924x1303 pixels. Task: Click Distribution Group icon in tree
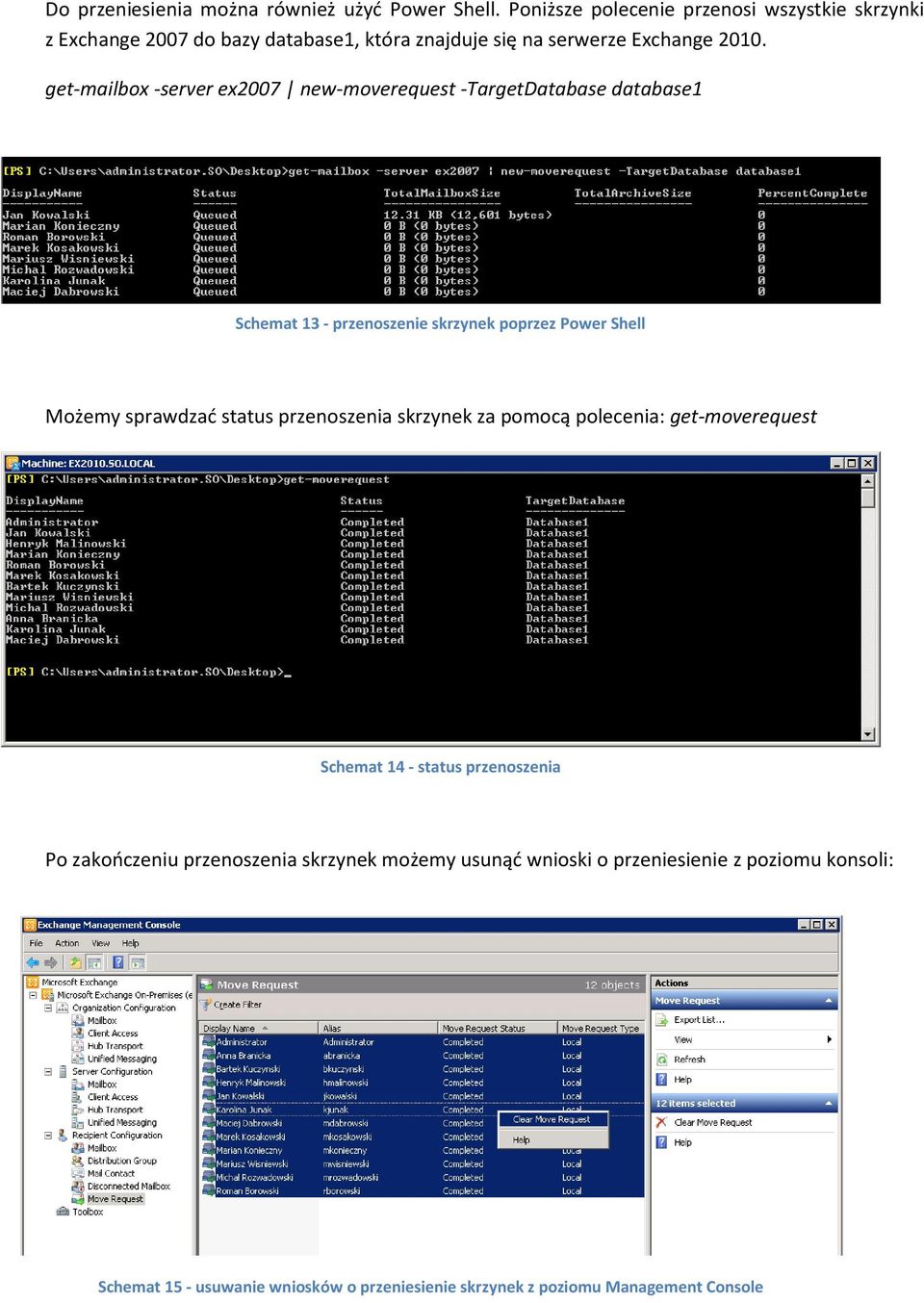pos(79,1161)
